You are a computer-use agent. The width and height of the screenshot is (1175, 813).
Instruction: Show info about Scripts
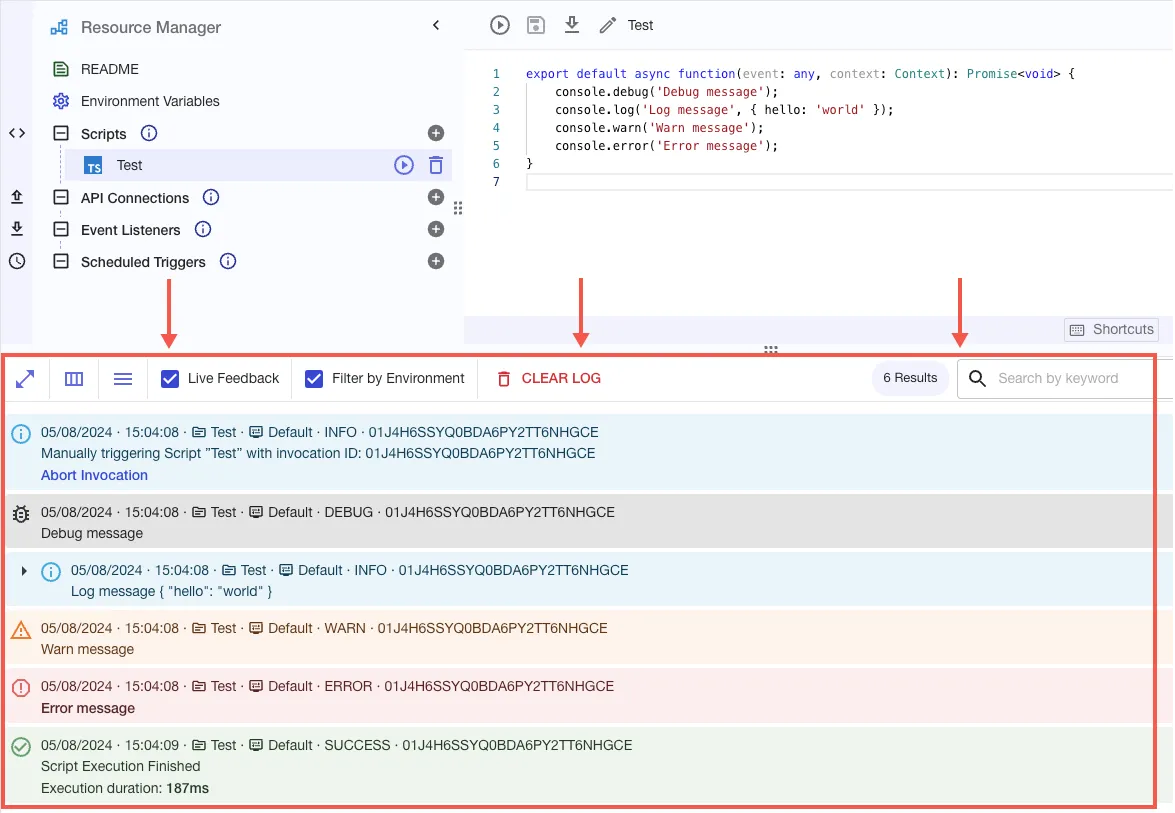pyautogui.click(x=149, y=133)
